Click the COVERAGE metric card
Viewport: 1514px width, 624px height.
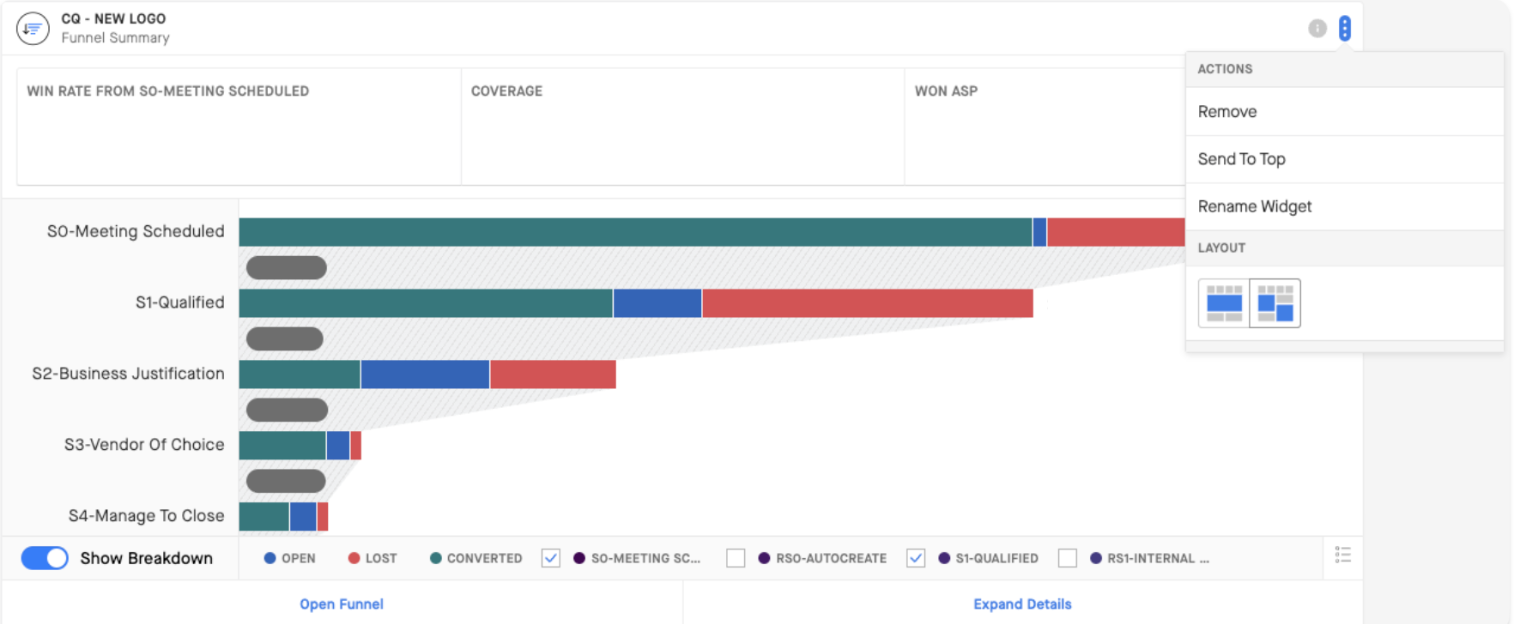(683, 126)
